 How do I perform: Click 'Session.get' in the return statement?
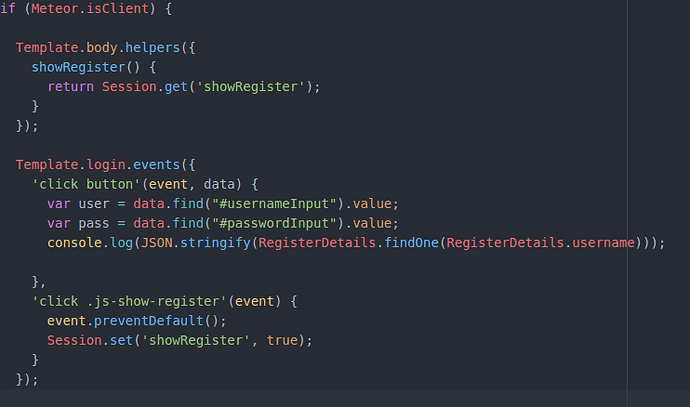coord(145,87)
